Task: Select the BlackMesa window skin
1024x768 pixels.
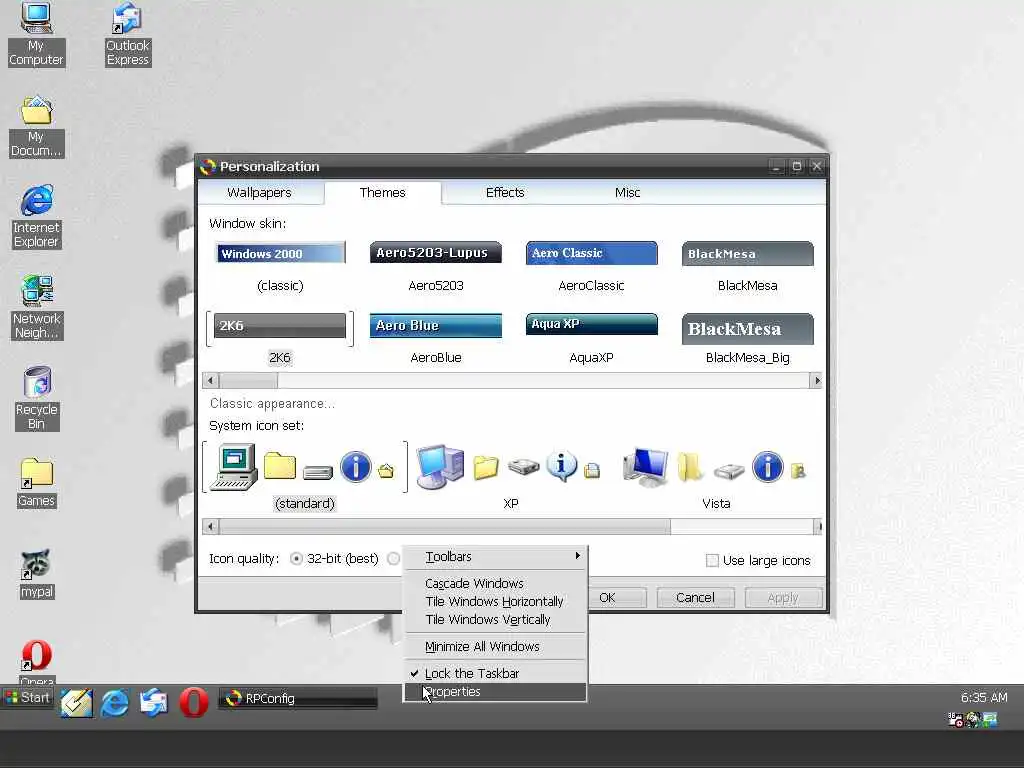Action: (x=747, y=268)
